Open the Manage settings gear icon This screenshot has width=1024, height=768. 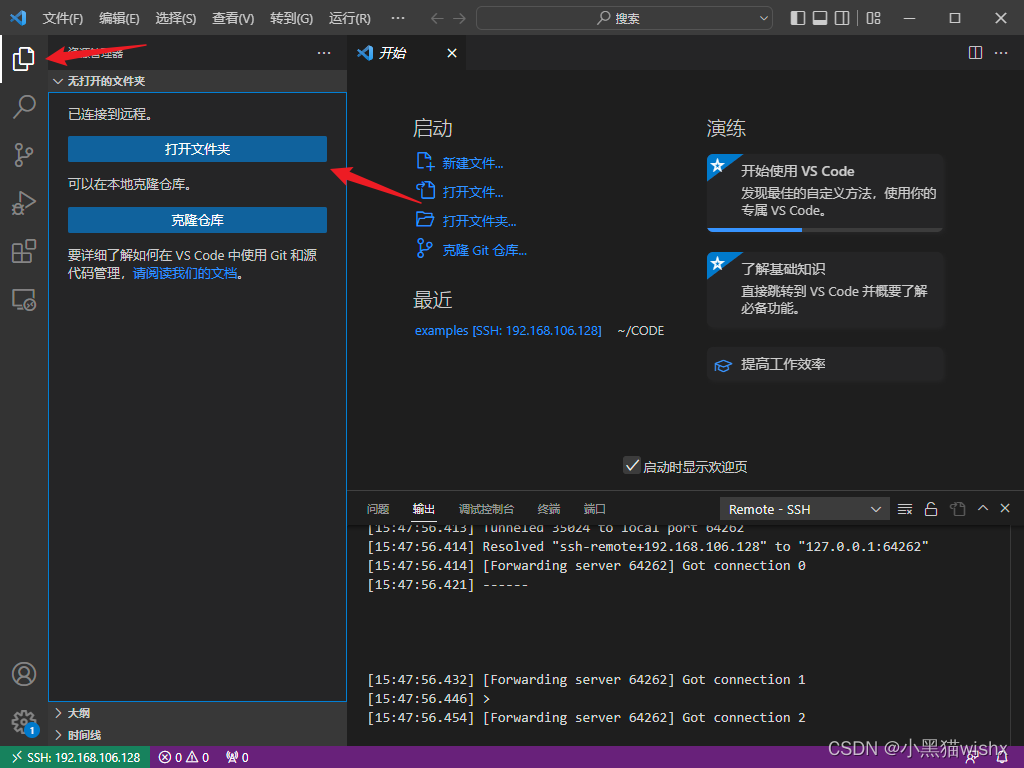pyautogui.click(x=23, y=722)
